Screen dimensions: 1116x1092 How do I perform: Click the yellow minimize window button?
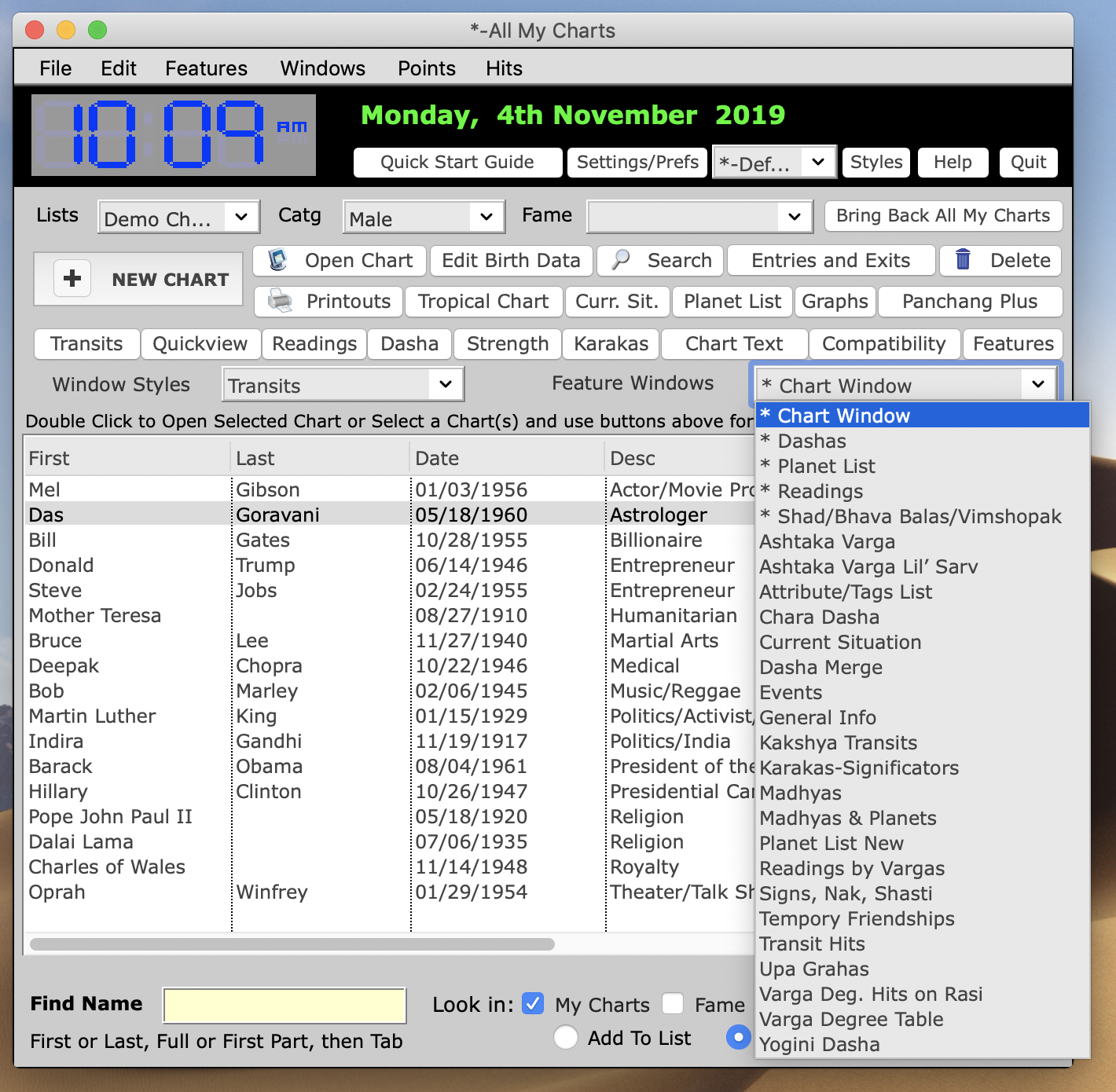66,31
